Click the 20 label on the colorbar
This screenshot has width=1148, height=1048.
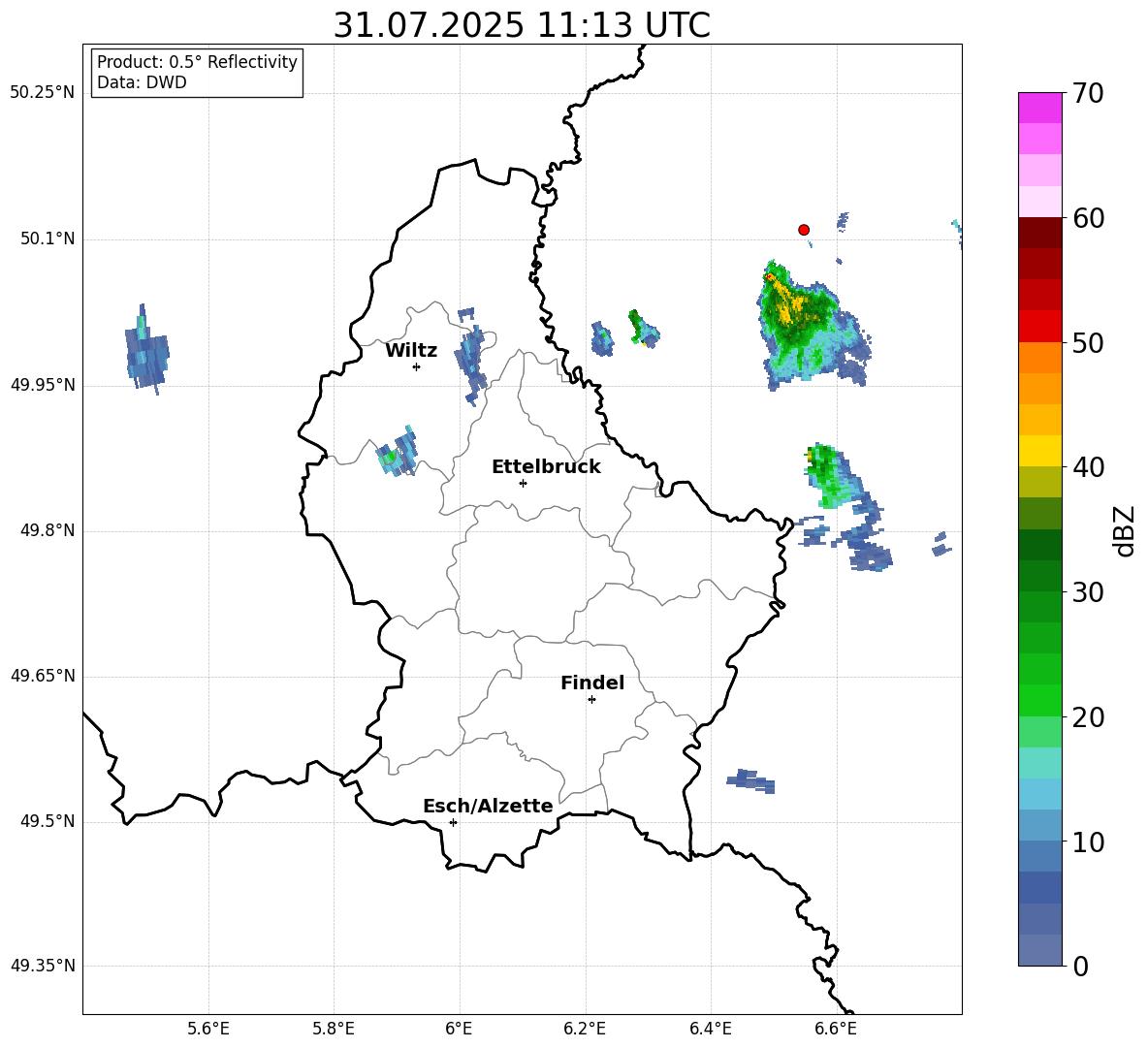coord(1088,717)
